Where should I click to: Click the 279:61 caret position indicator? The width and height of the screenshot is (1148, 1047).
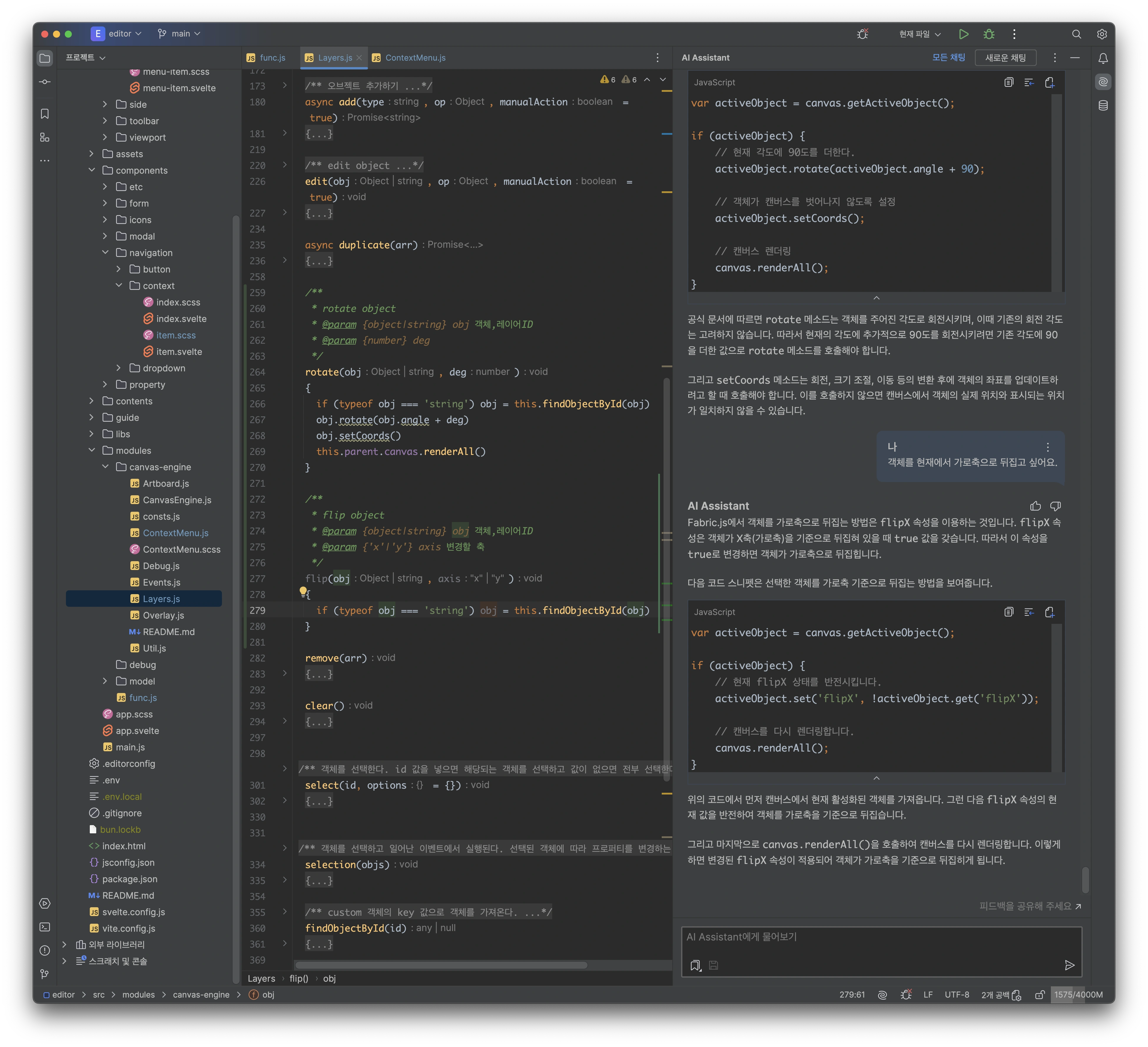852,995
